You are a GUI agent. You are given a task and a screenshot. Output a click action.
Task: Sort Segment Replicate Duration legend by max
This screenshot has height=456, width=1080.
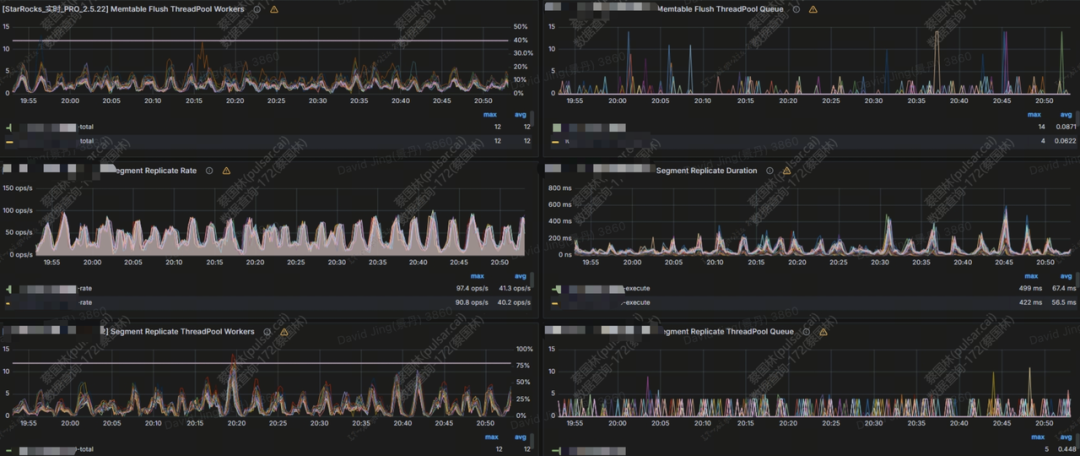tap(1032, 276)
